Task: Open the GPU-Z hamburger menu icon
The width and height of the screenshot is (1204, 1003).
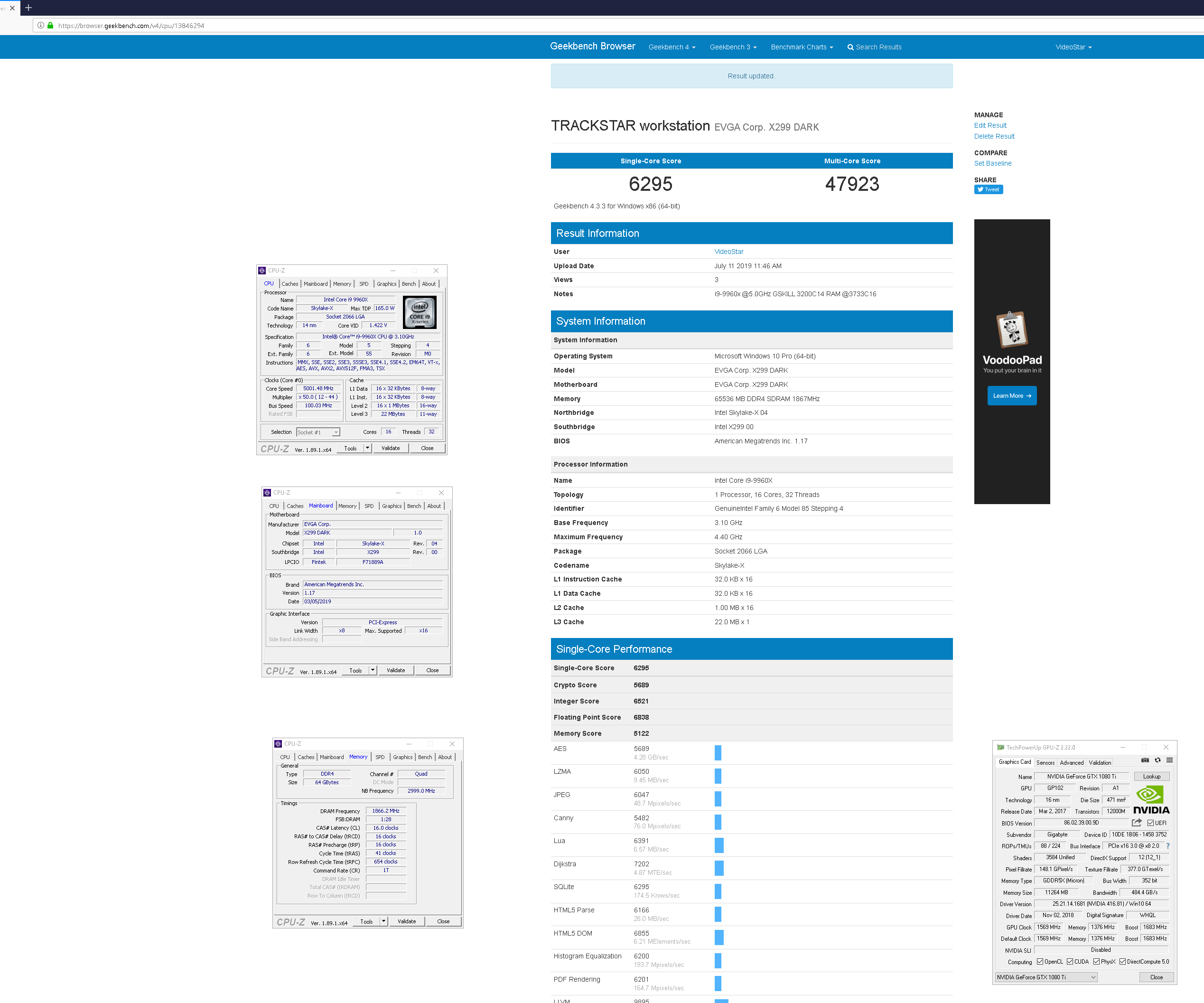Action: [1170, 760]
